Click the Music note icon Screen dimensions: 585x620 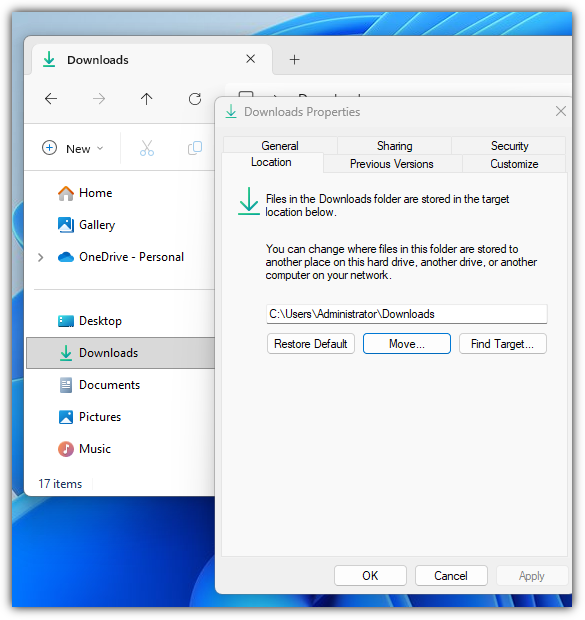coord(66,449)
